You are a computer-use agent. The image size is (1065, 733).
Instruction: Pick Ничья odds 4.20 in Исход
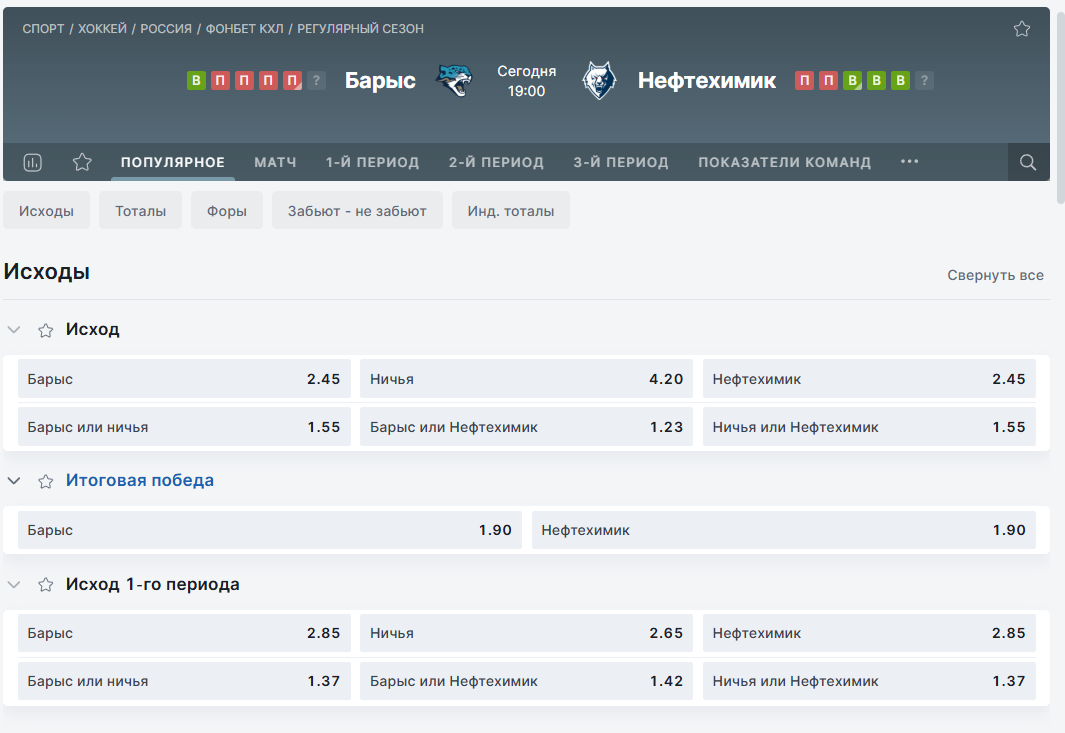point(526,379)
